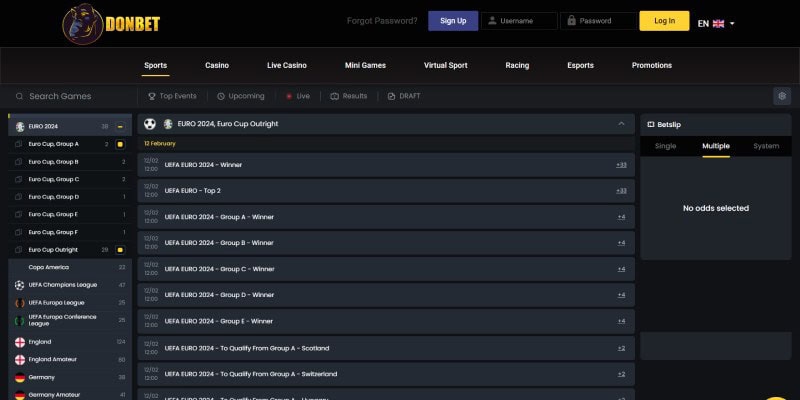Collapse the Euro Cup Outright section
This screenshot has height=400, width=800.
621,124
